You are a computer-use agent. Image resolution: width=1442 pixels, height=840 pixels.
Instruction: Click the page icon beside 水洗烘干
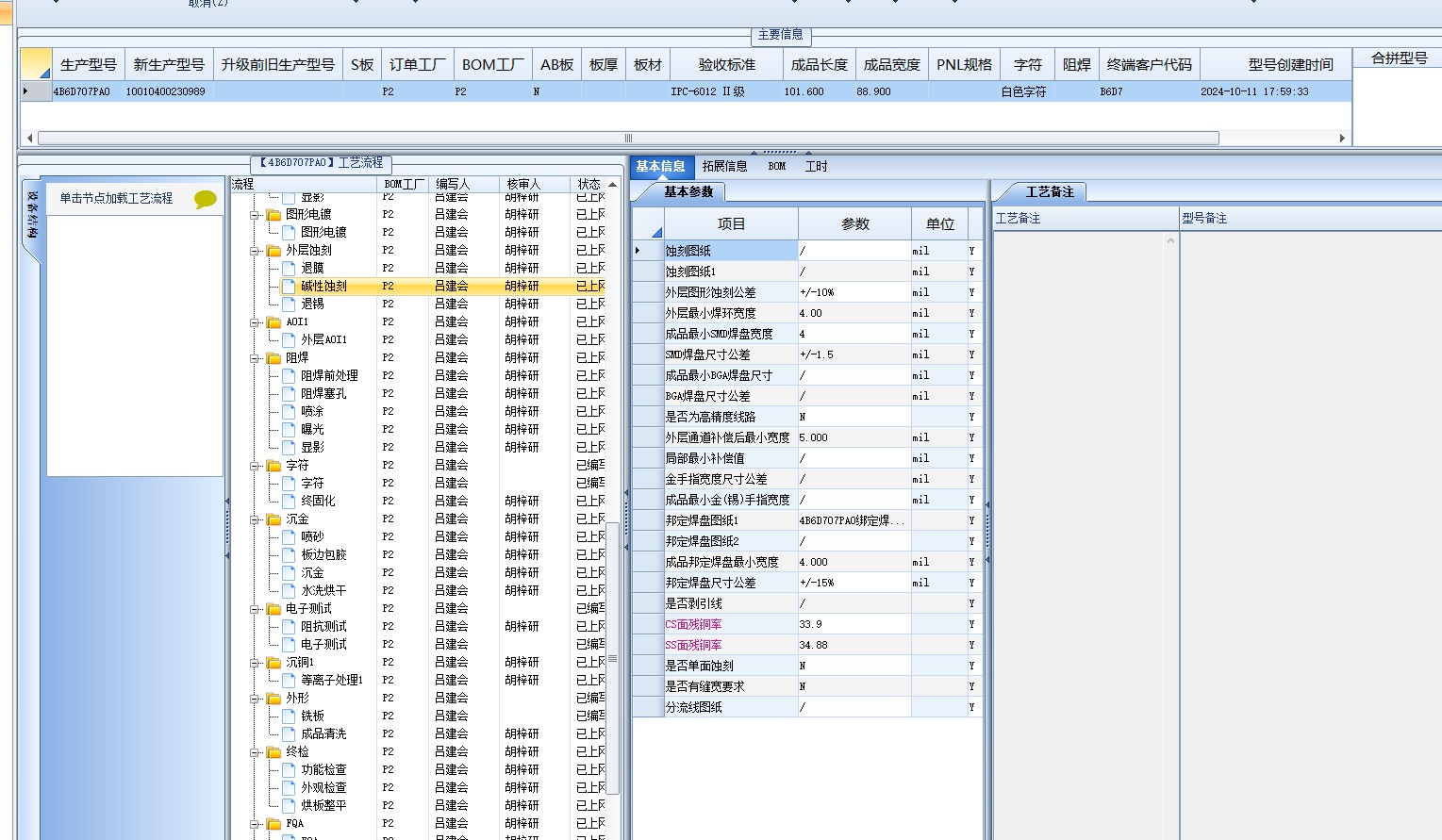point(290,591)
